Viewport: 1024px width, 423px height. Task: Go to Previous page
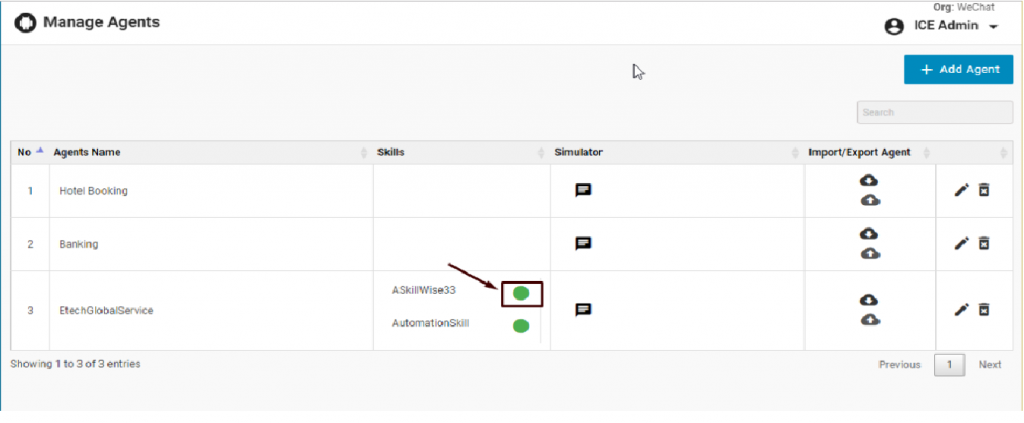click(x=899, y=365)
